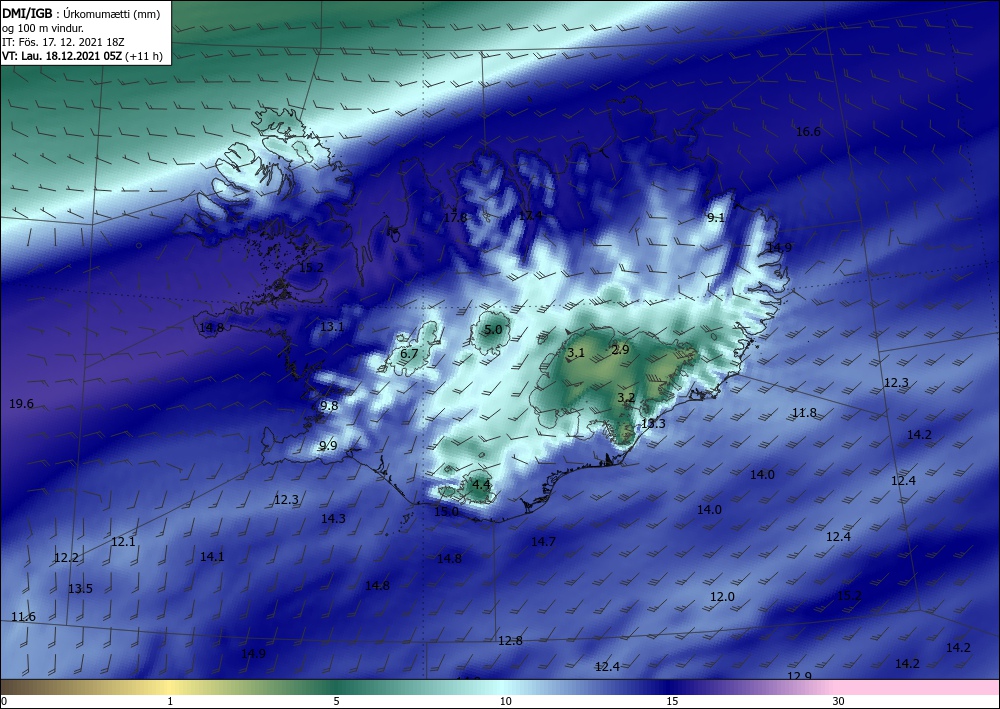This screenshot has width=1000, height=709.
Task: Click the 13.3 value on the coast
Action: [x=653, y=423]
